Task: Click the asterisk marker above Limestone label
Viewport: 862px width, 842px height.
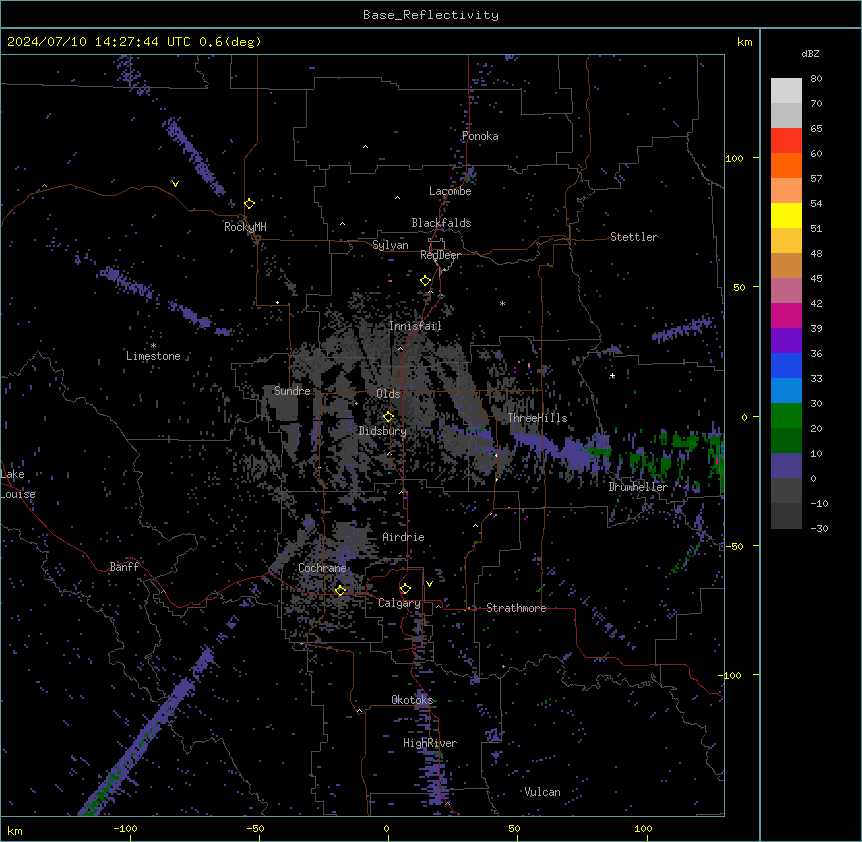Action: (x=153, y=346)
